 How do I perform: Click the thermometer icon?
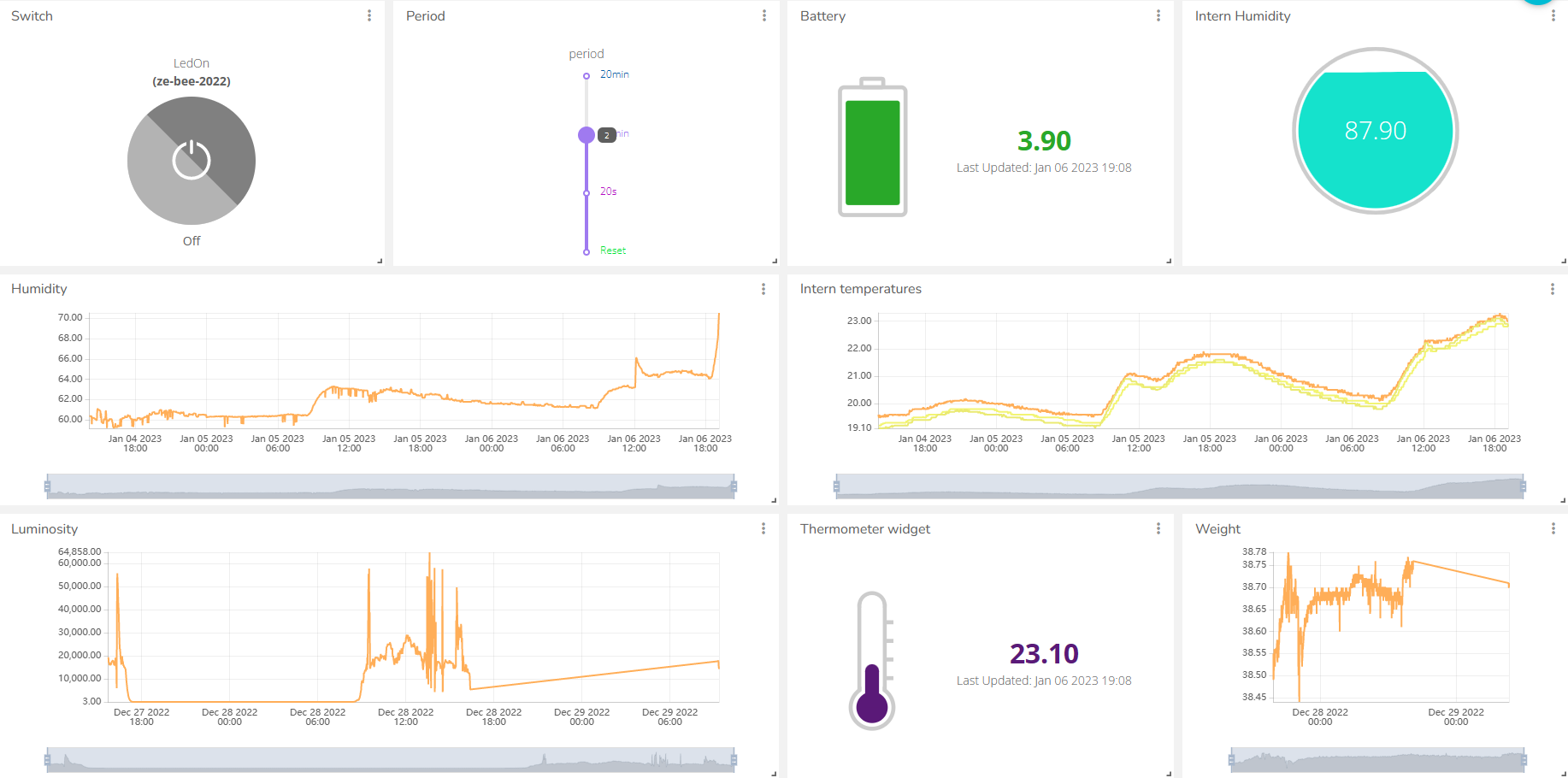[873, 660]
